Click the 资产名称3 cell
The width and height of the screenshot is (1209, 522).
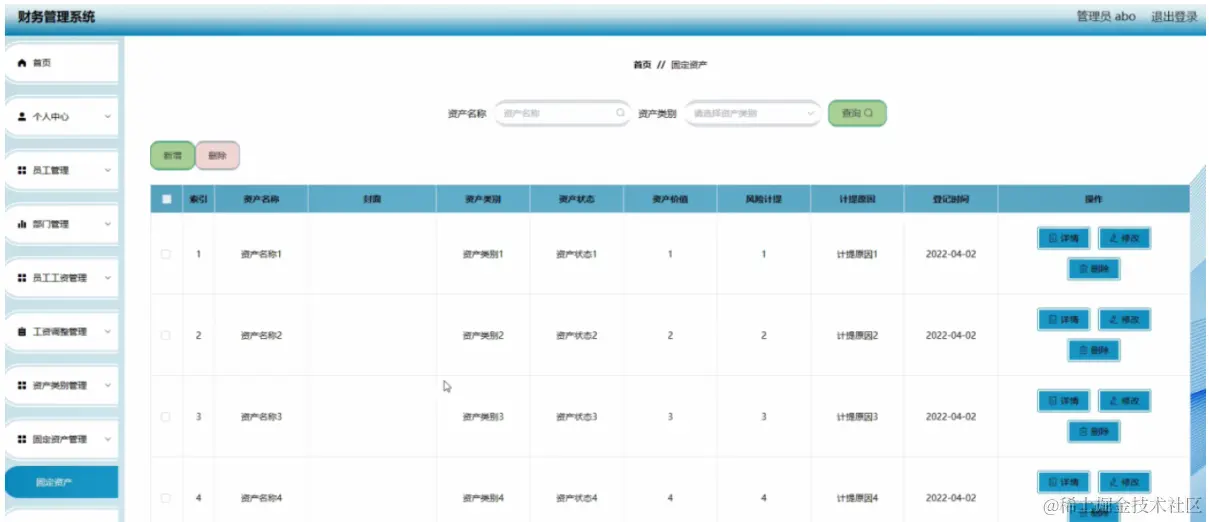tap(261, 417)
